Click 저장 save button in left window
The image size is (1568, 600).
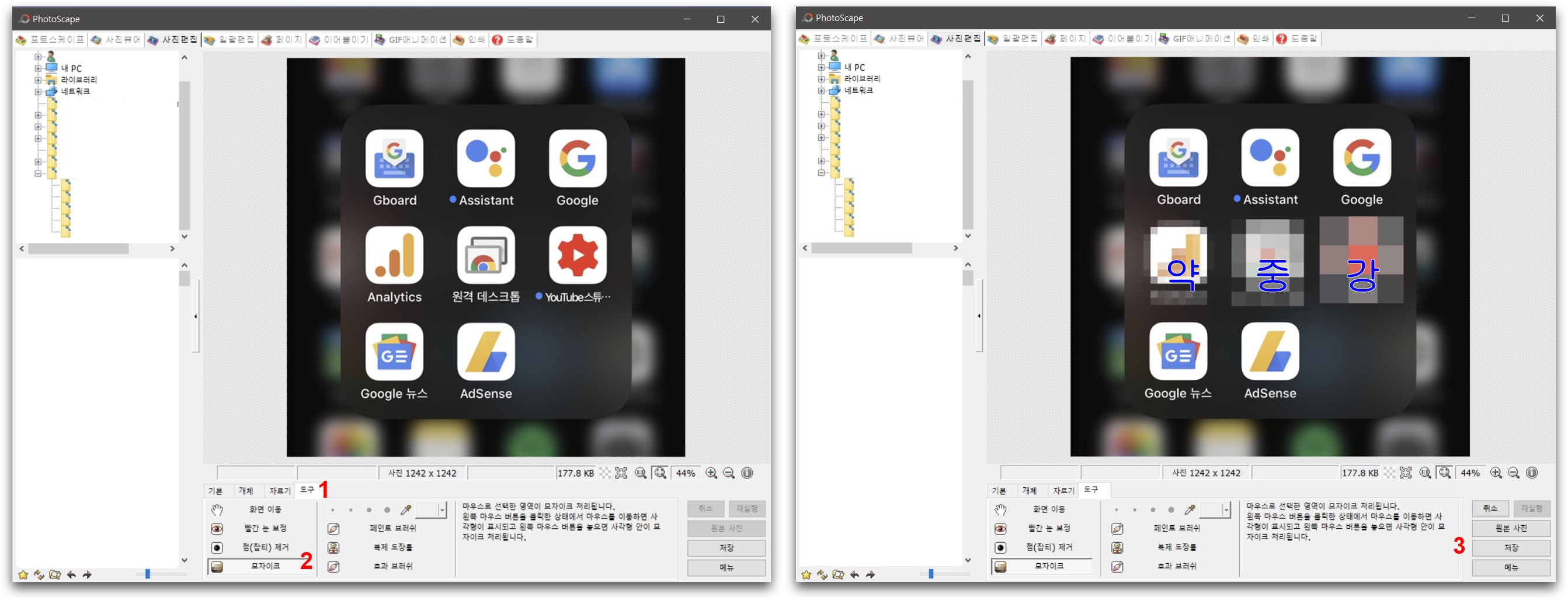[726, 547]
